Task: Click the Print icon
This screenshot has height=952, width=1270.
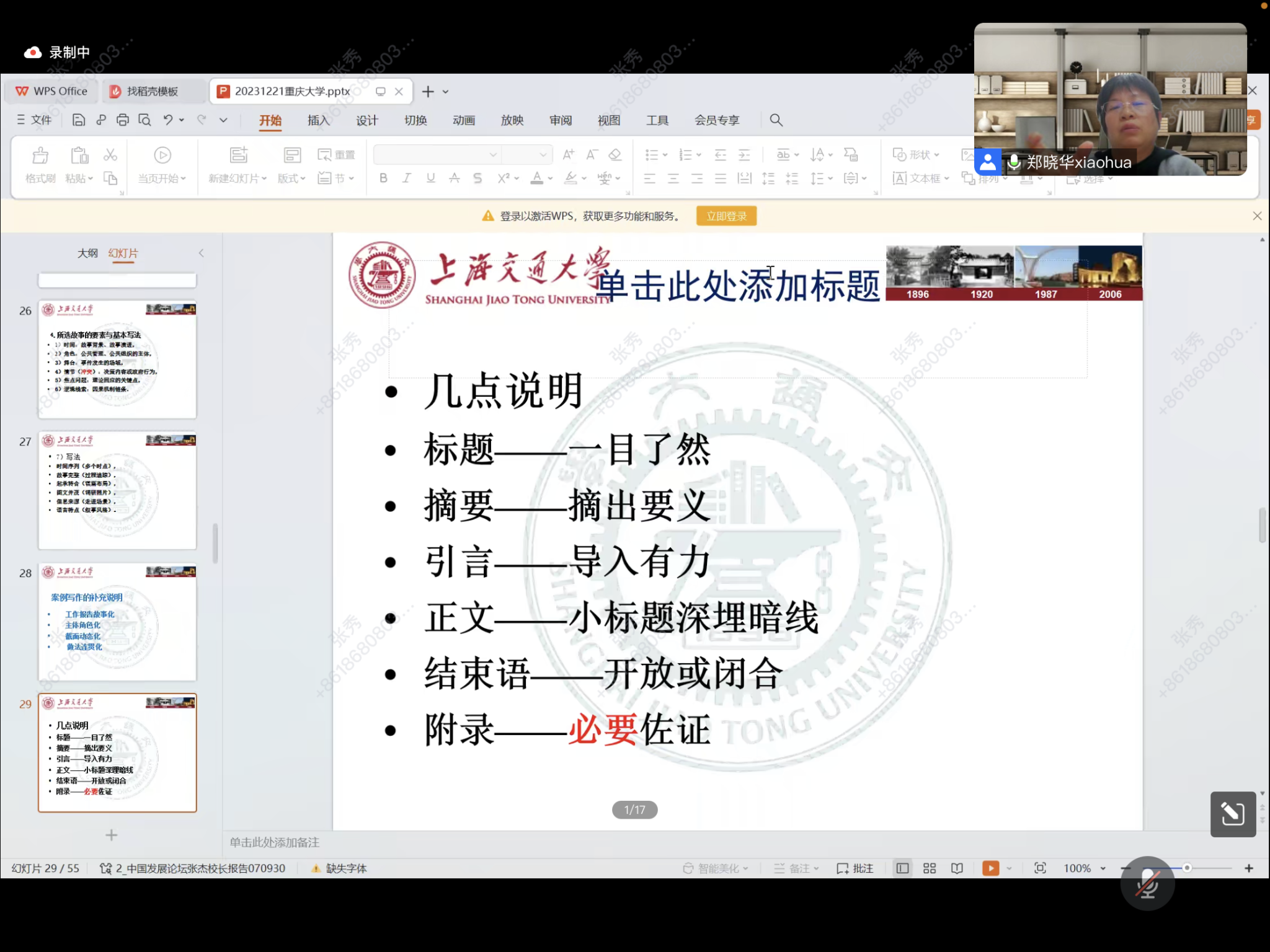Action: pos(123,120)
